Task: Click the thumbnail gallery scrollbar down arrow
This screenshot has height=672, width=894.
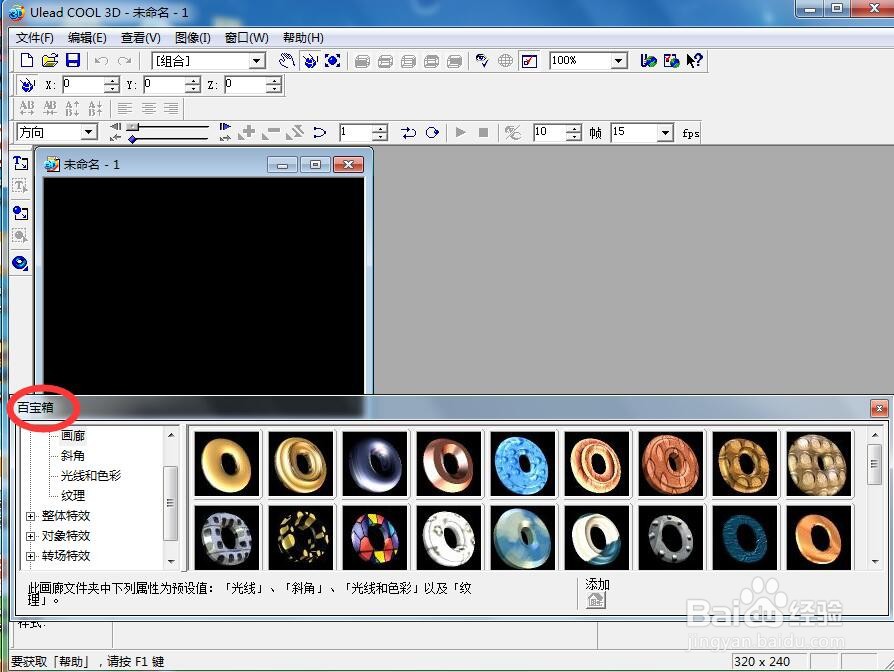Action: (x=875, y=561)
